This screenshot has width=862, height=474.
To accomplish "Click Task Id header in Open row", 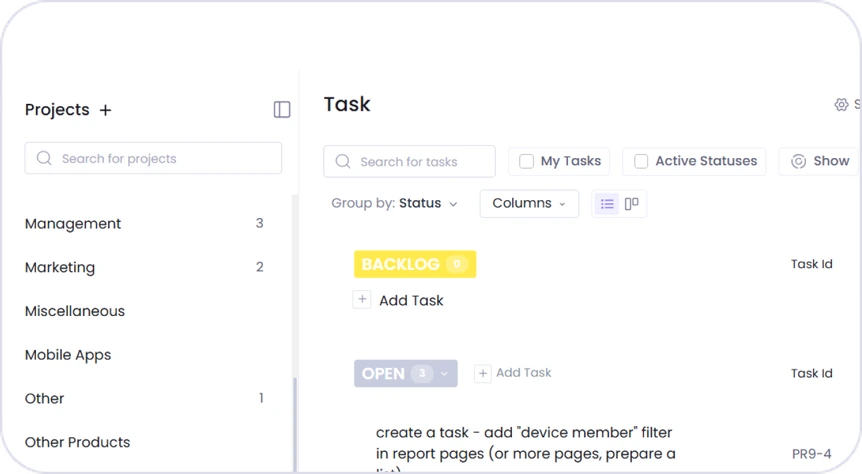I will [811, 373].
